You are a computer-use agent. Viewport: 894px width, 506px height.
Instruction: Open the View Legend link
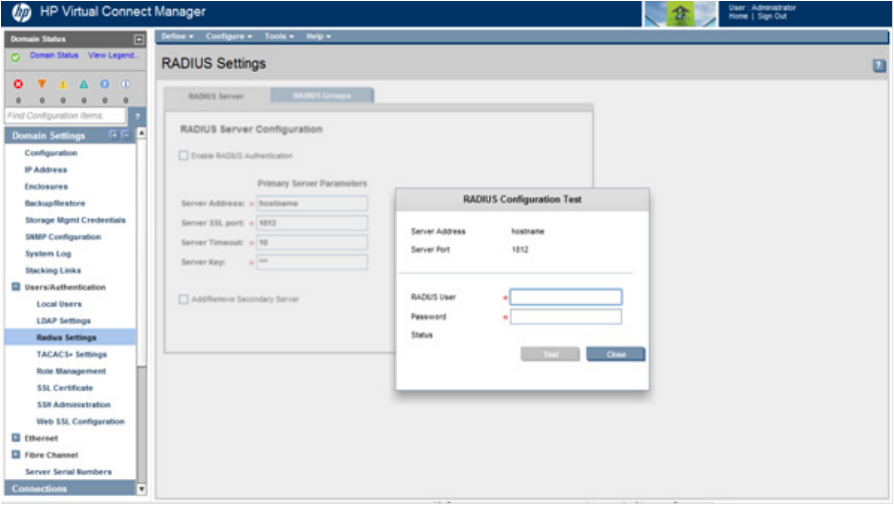point(113,55)
